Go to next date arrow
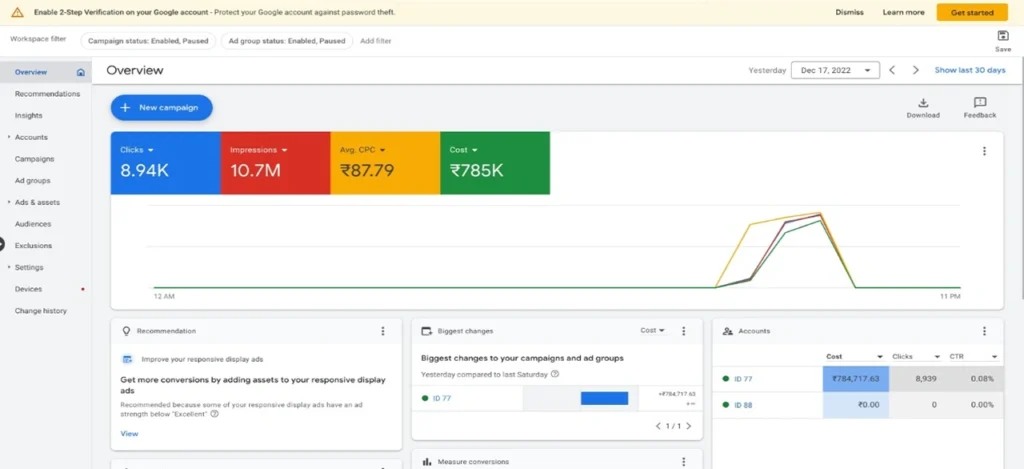Viewport: 1024px width, 469px height. coord(915,70)
